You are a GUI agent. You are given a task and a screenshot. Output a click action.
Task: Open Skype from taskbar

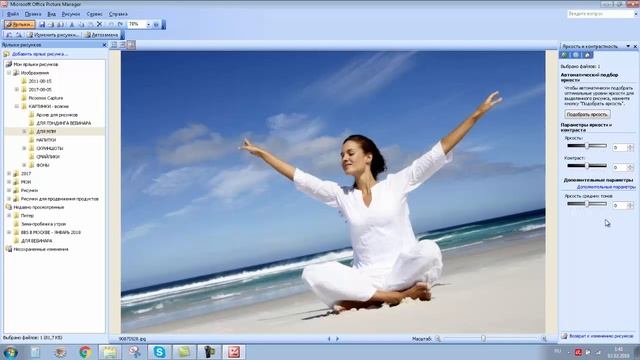(x=159, y=352)
